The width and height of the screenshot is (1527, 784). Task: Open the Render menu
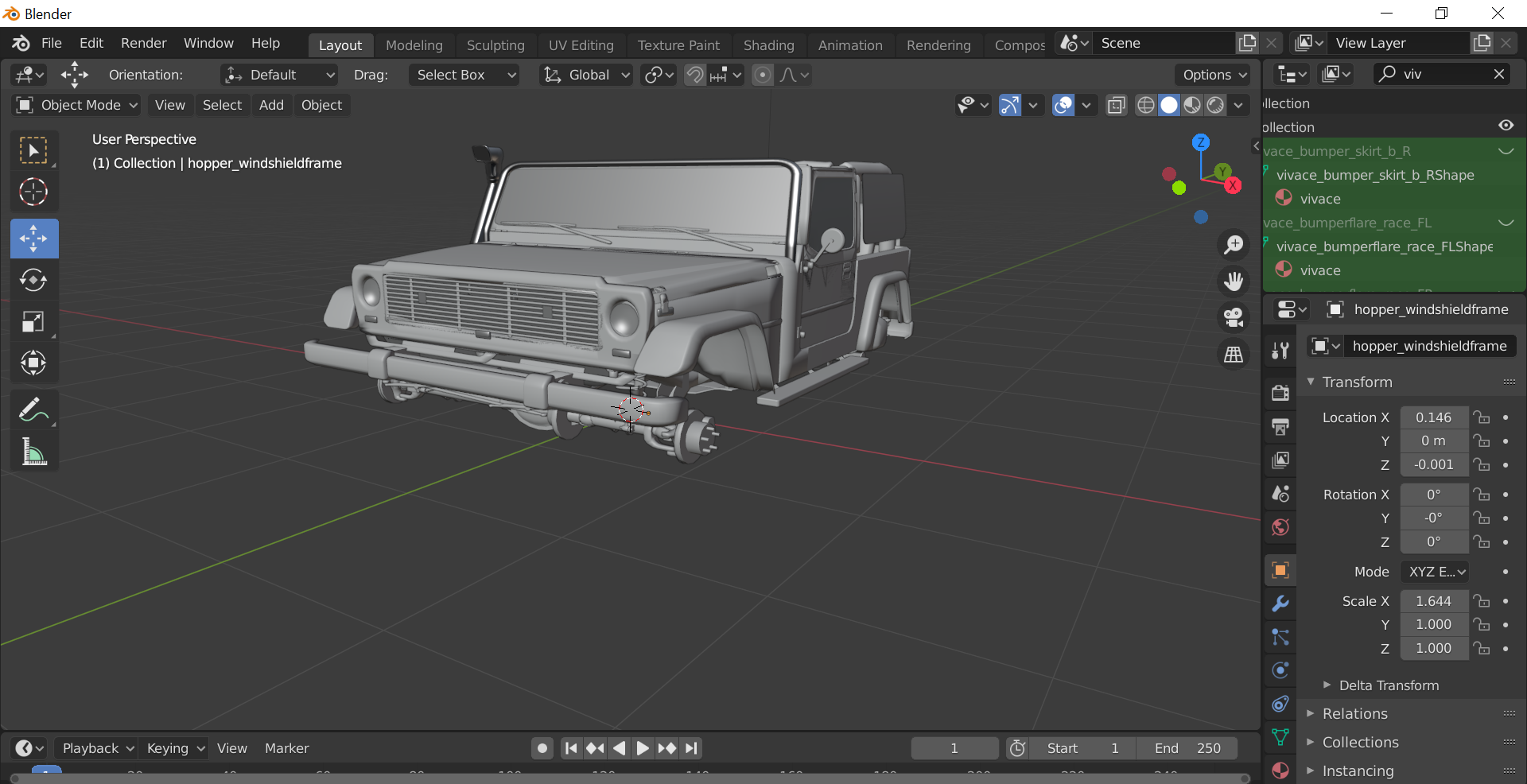click(x=143, y=43)
